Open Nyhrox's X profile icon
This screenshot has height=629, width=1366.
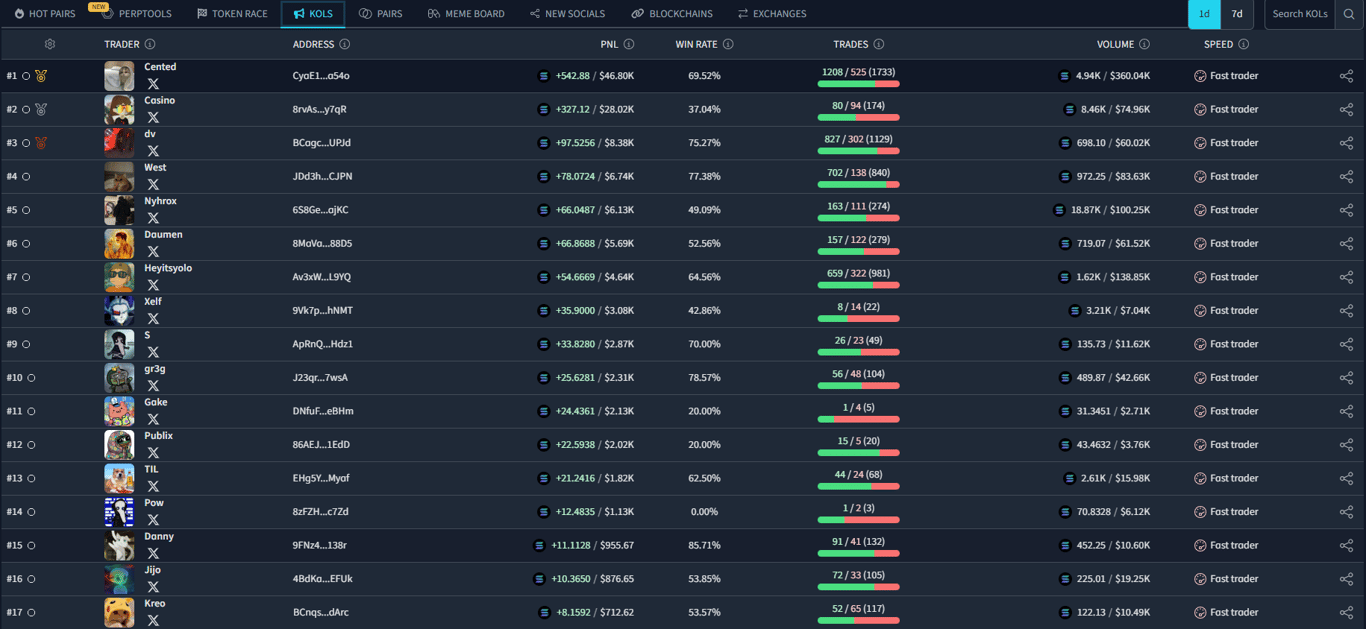(153, 218)
